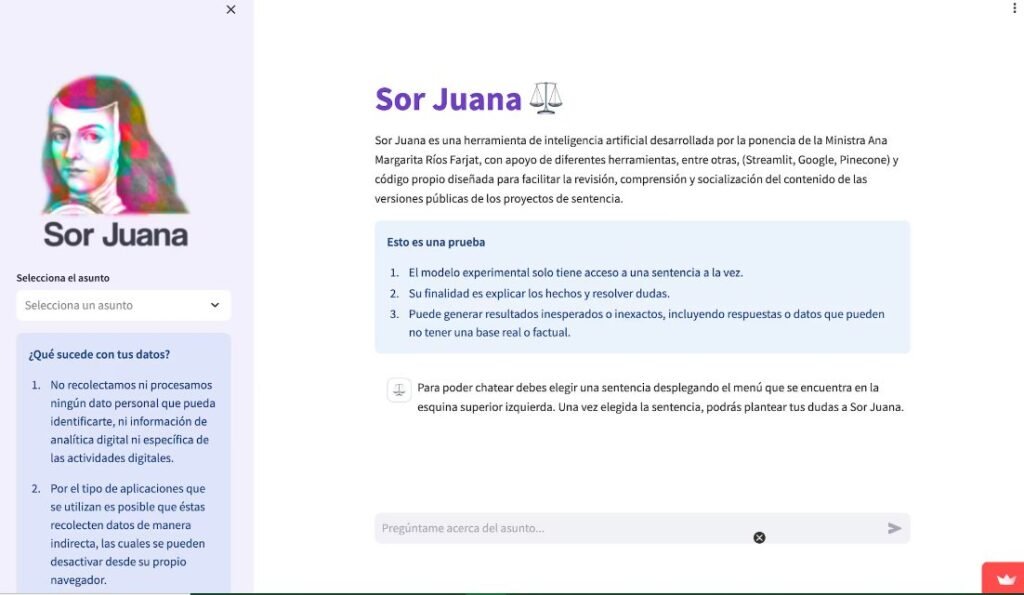Close the sidebar using the X icon
This screenshot has width=1024, height=595.
pyautogui.click(x=231, y=10)
